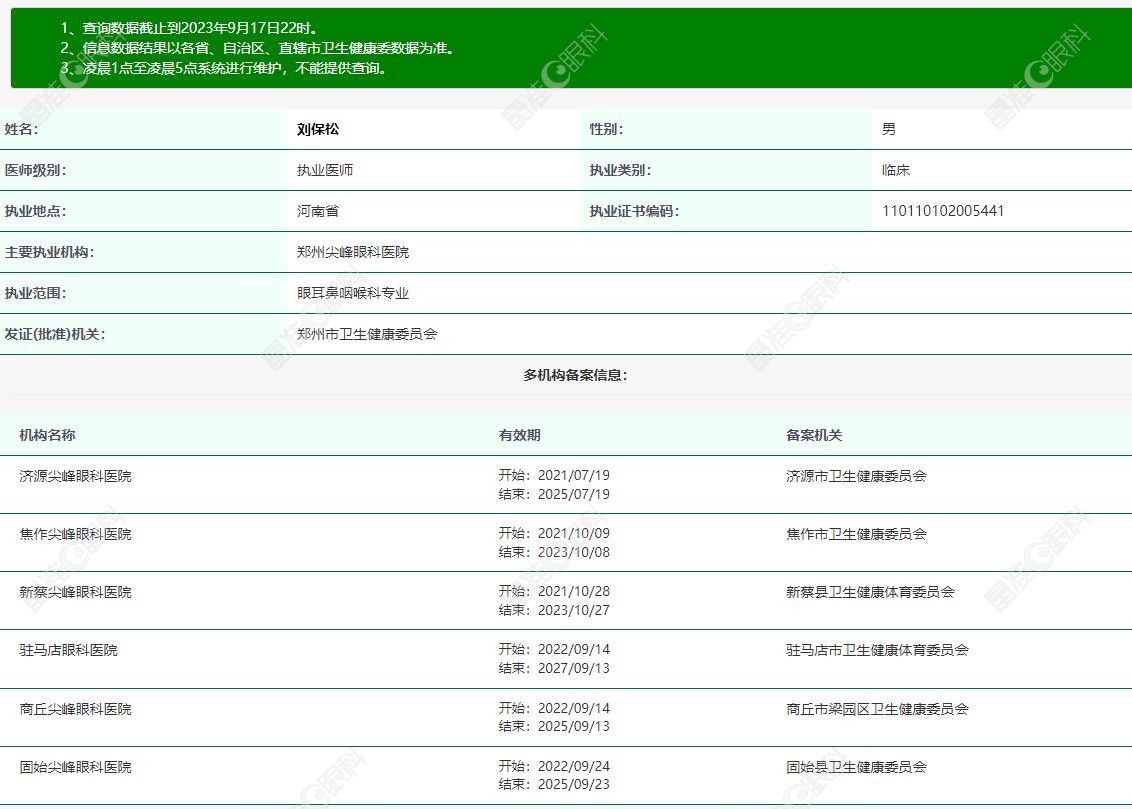Click the 临床 practice category value
Image resolution: width=1132 pixels, height=809 pixels.
point(896,170)
